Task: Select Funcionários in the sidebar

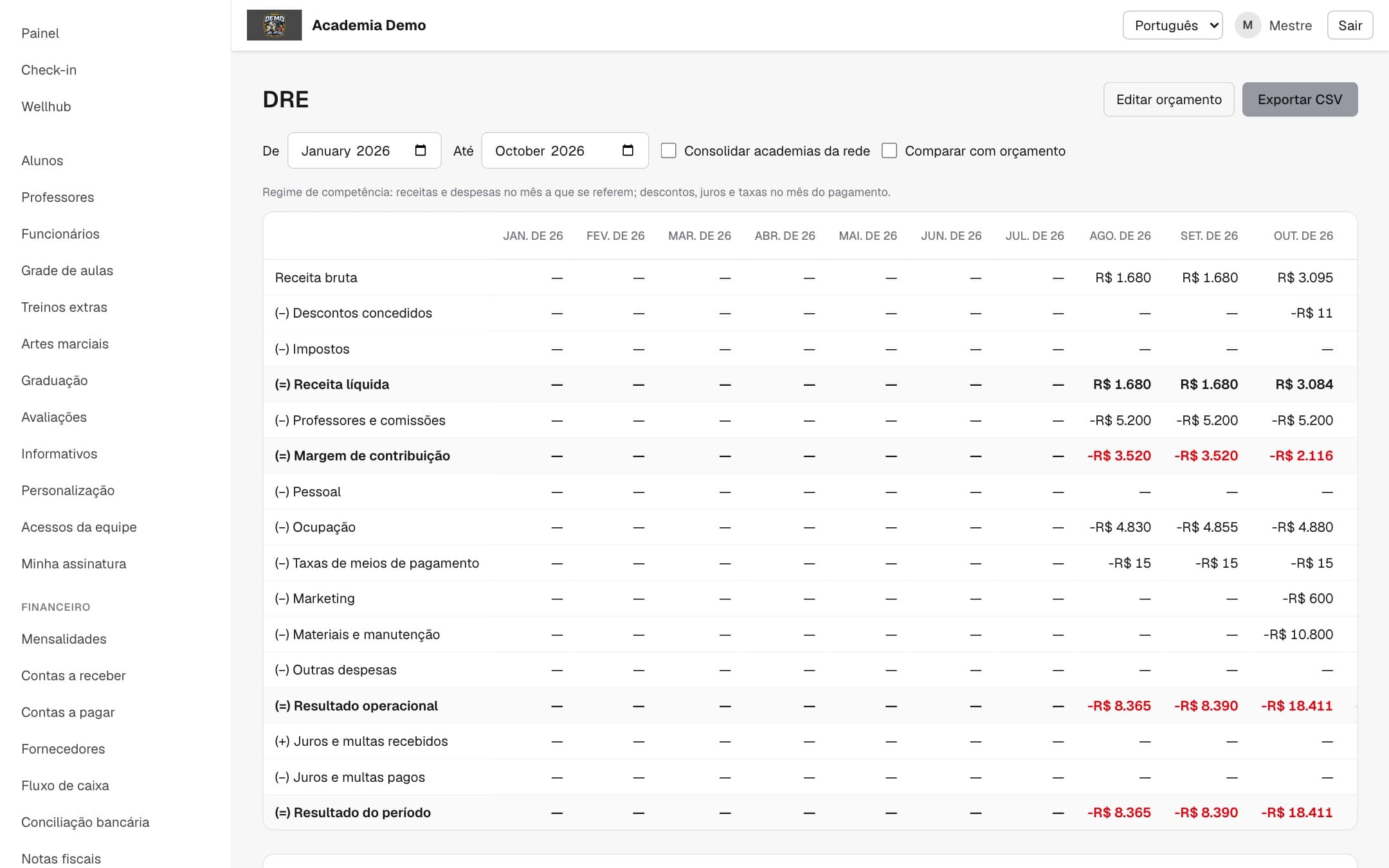Action: click(x=60, y=234)
